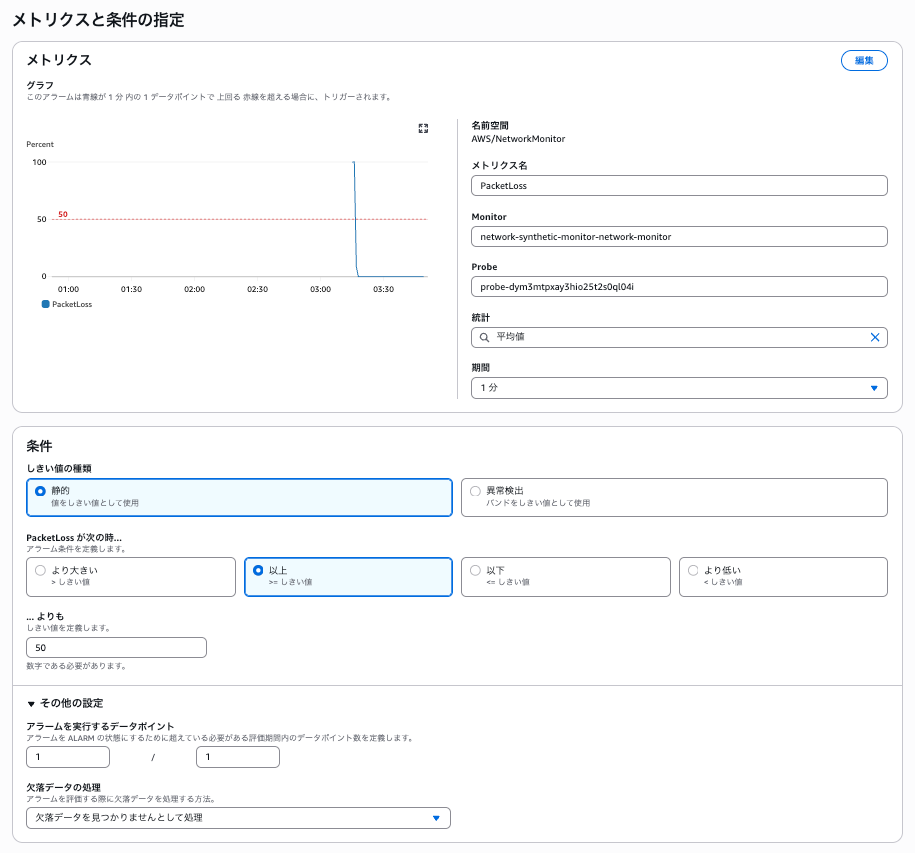Click the メトリクス名 PacketLoss field

(679, 186)
